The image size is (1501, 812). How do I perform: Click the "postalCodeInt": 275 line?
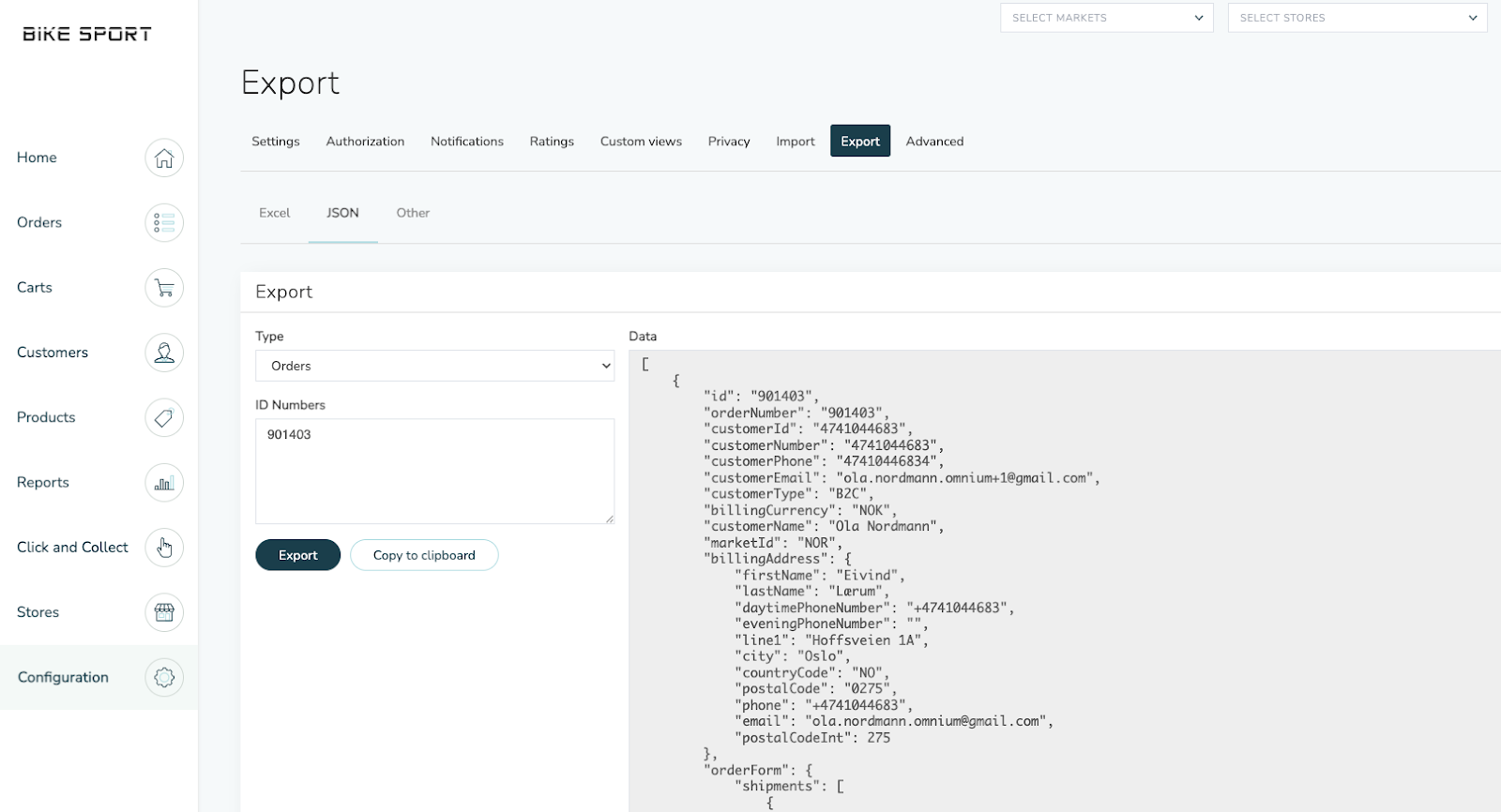pyautogui.click(x=812, y=738)
